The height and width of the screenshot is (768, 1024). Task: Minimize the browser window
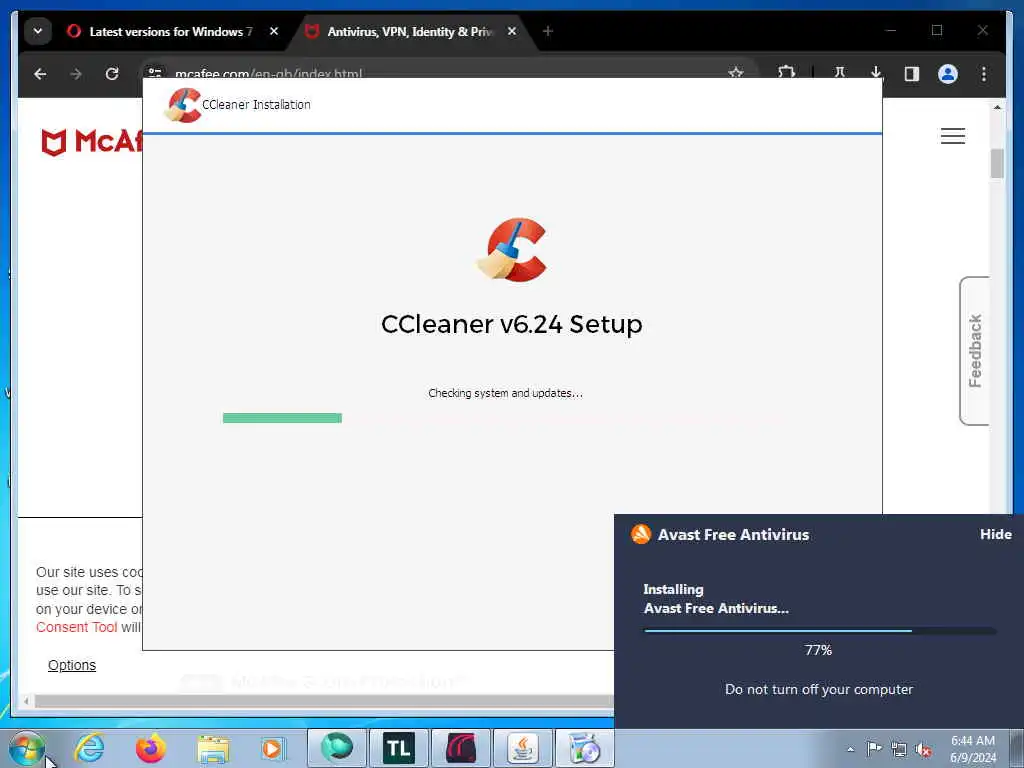coord(891,30)
